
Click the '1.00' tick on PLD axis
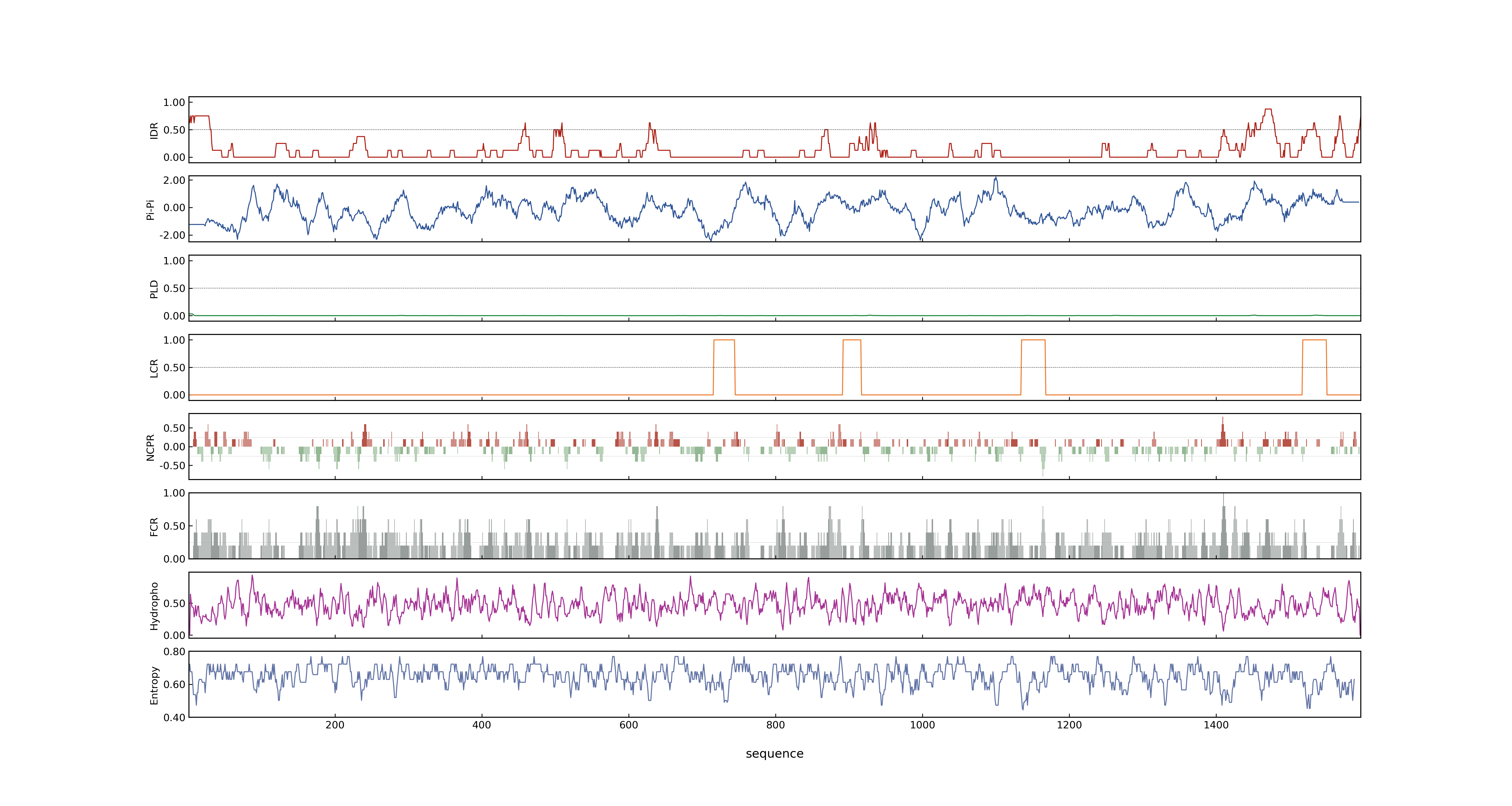(174, 261)
